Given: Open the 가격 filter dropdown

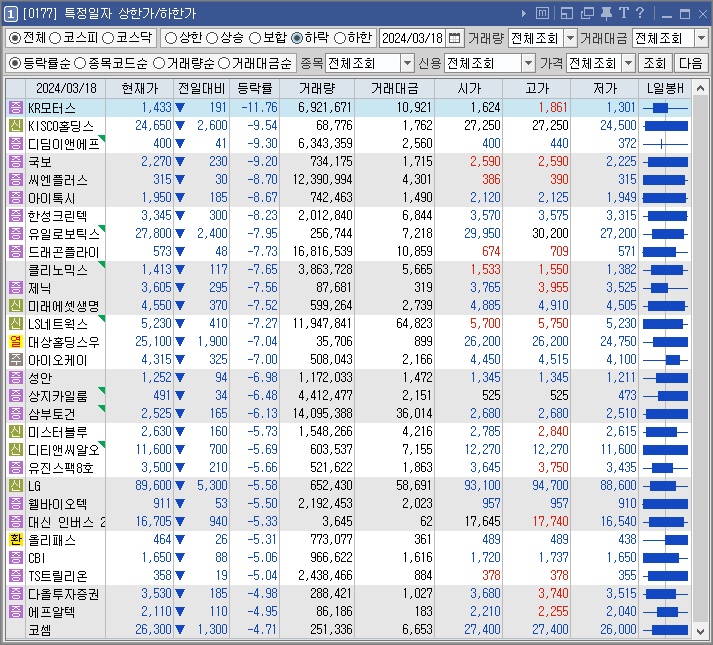Looking at the screenshot, I should click(628, 64).
